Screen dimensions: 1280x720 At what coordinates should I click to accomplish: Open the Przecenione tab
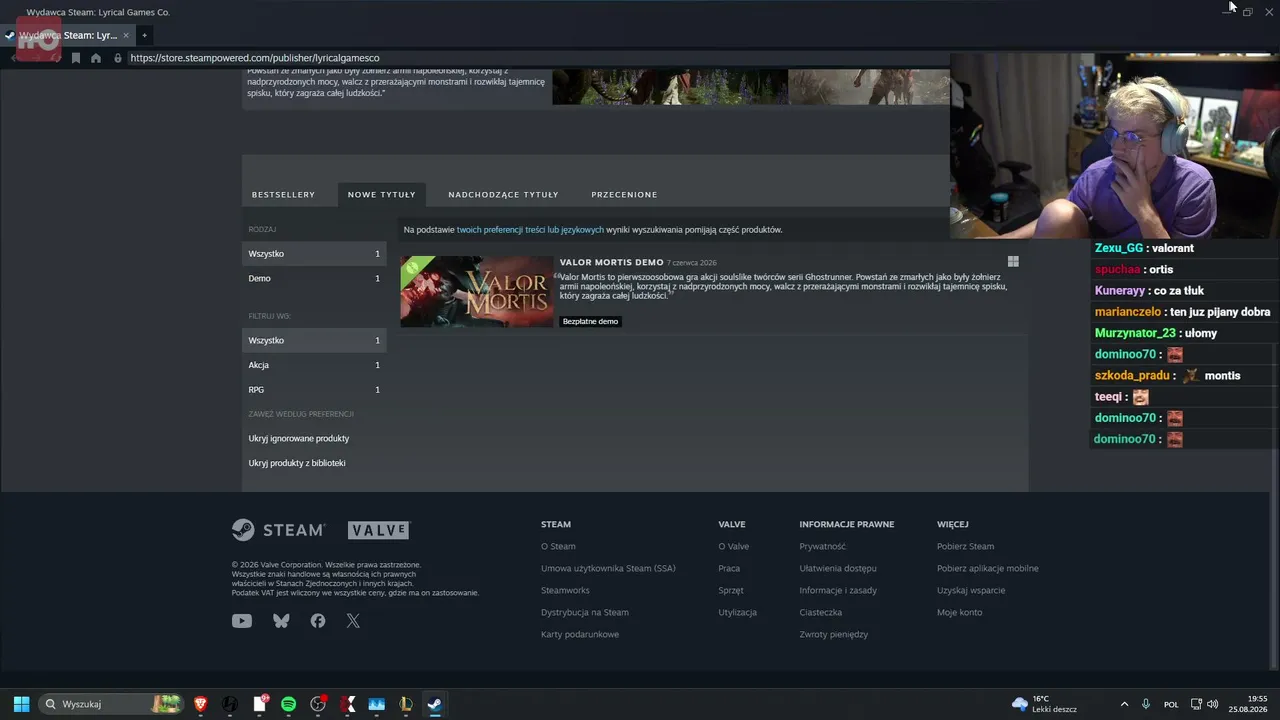click(624, 194)
